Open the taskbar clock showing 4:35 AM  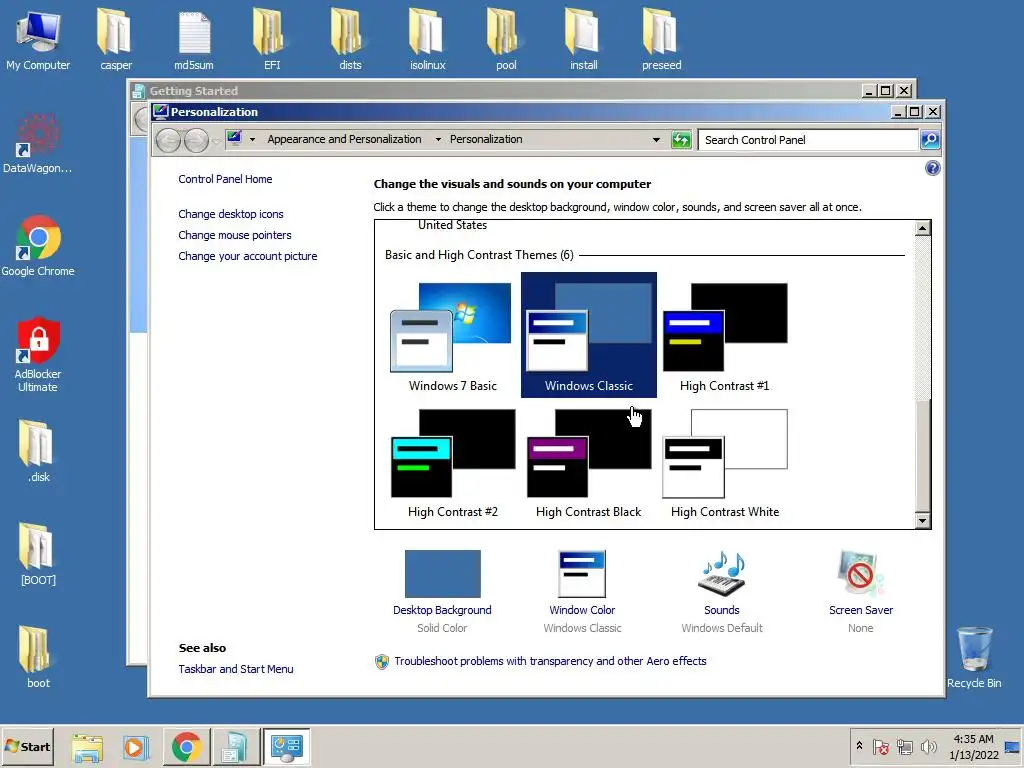point(974,746)
